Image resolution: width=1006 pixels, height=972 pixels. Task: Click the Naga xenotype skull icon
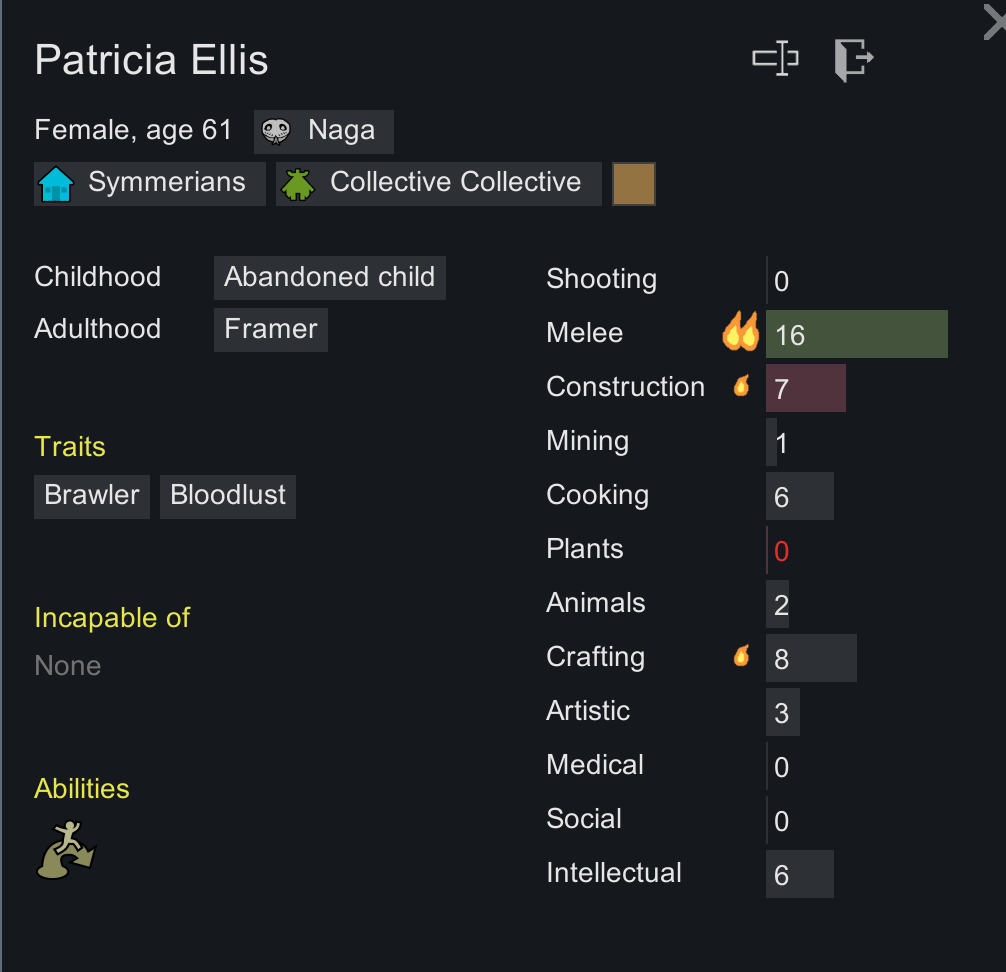[276, 132]
